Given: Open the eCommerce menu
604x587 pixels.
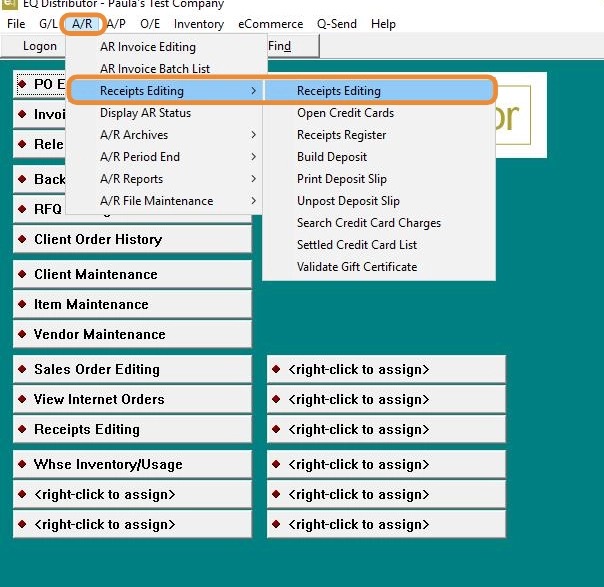Looking at the screenshot, I should [270, 24].
